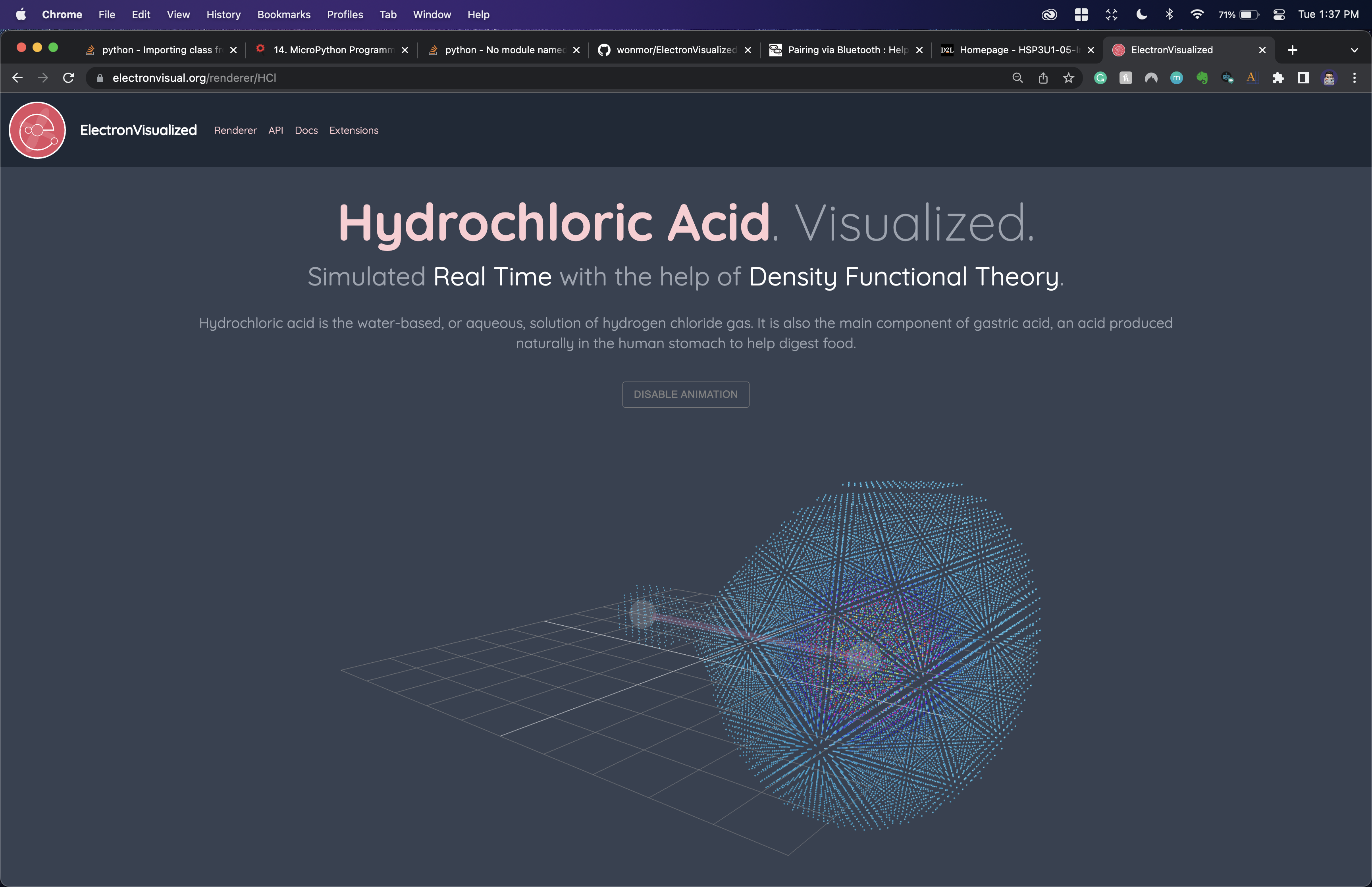1372x887 pixels.
Task: Click the share page icon in the toolbar
Action: (1043, 78)
